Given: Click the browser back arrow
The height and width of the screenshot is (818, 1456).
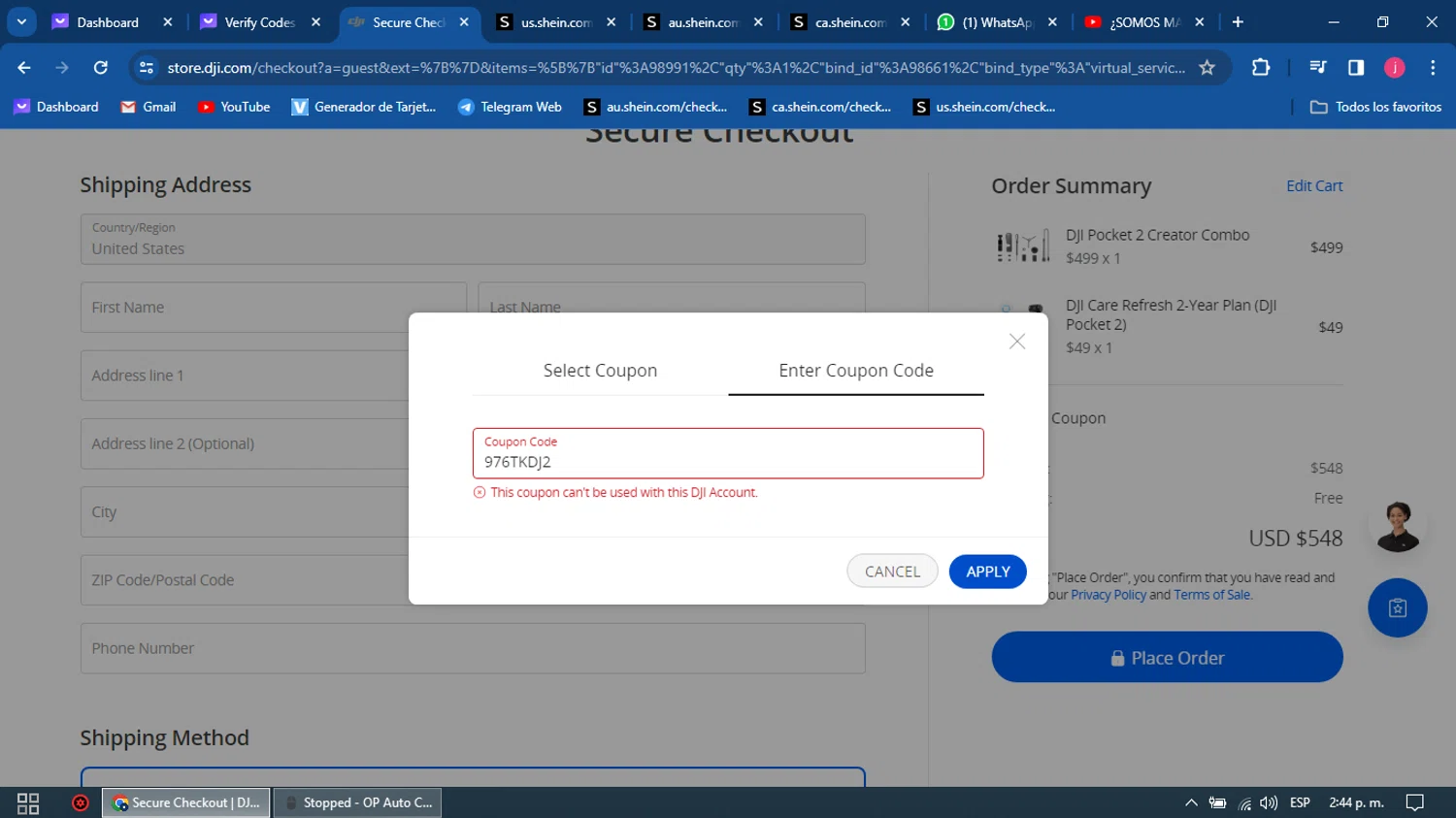Looking at the screenshot, I should point(24,67).
